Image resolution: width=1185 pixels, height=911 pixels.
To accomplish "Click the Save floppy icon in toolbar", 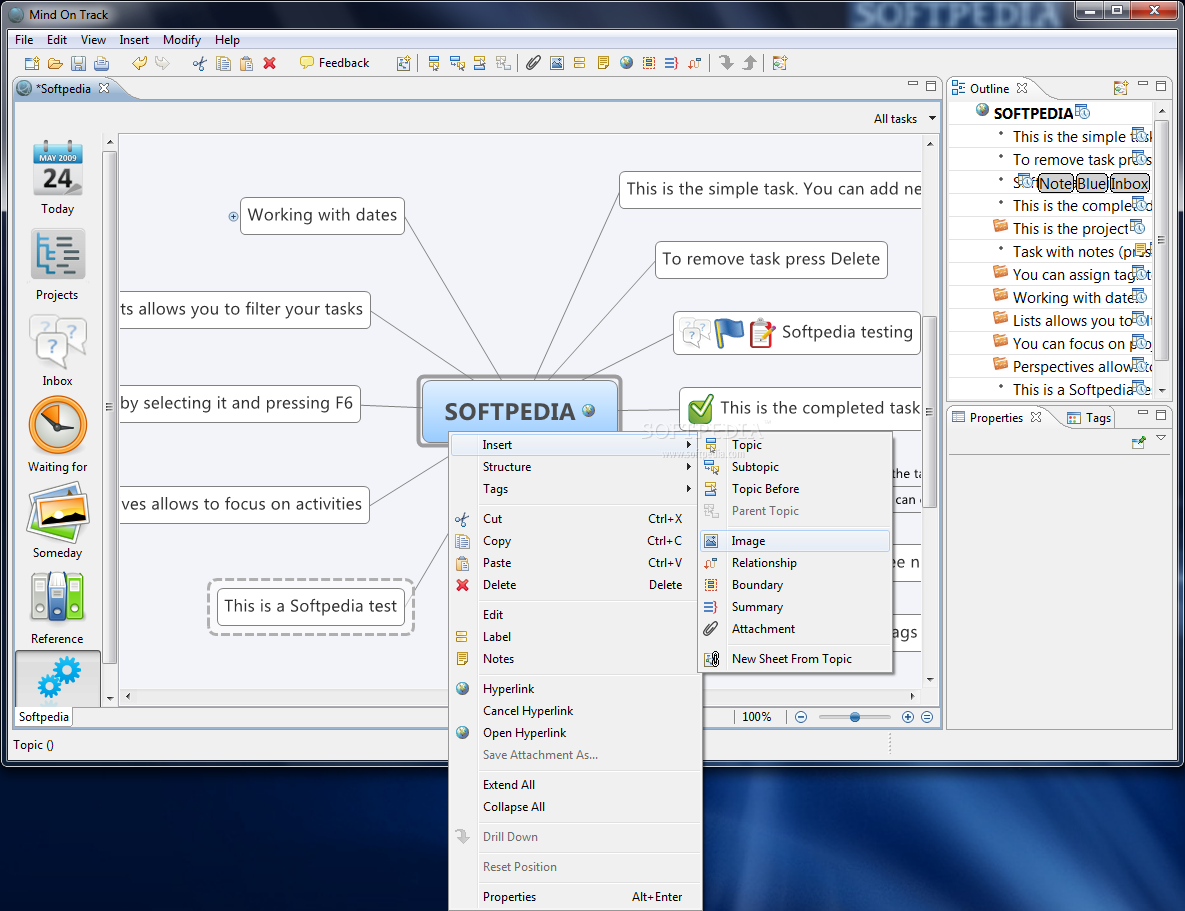I will point(79,64).
